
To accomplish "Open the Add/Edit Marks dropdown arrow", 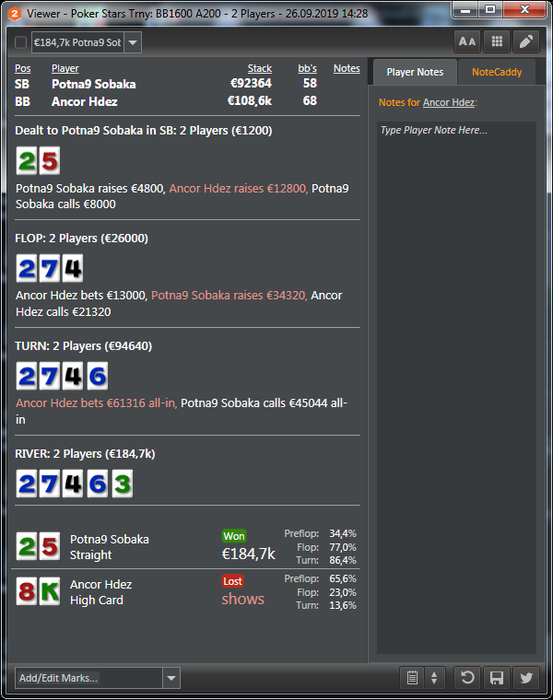I will point(171,678).
